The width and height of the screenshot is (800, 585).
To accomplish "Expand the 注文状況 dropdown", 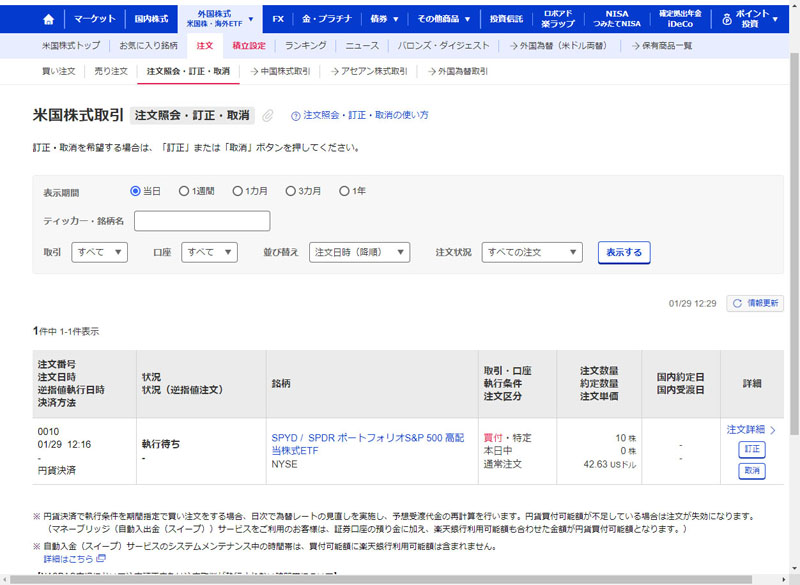I will point(531,252).
